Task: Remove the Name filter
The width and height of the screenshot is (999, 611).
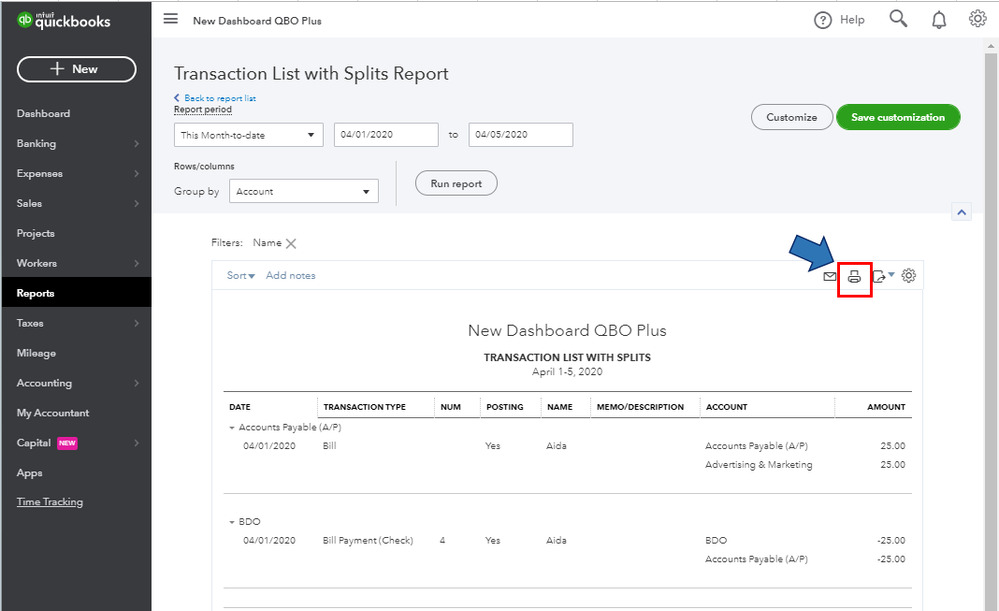Action: [x=291, y=243]
